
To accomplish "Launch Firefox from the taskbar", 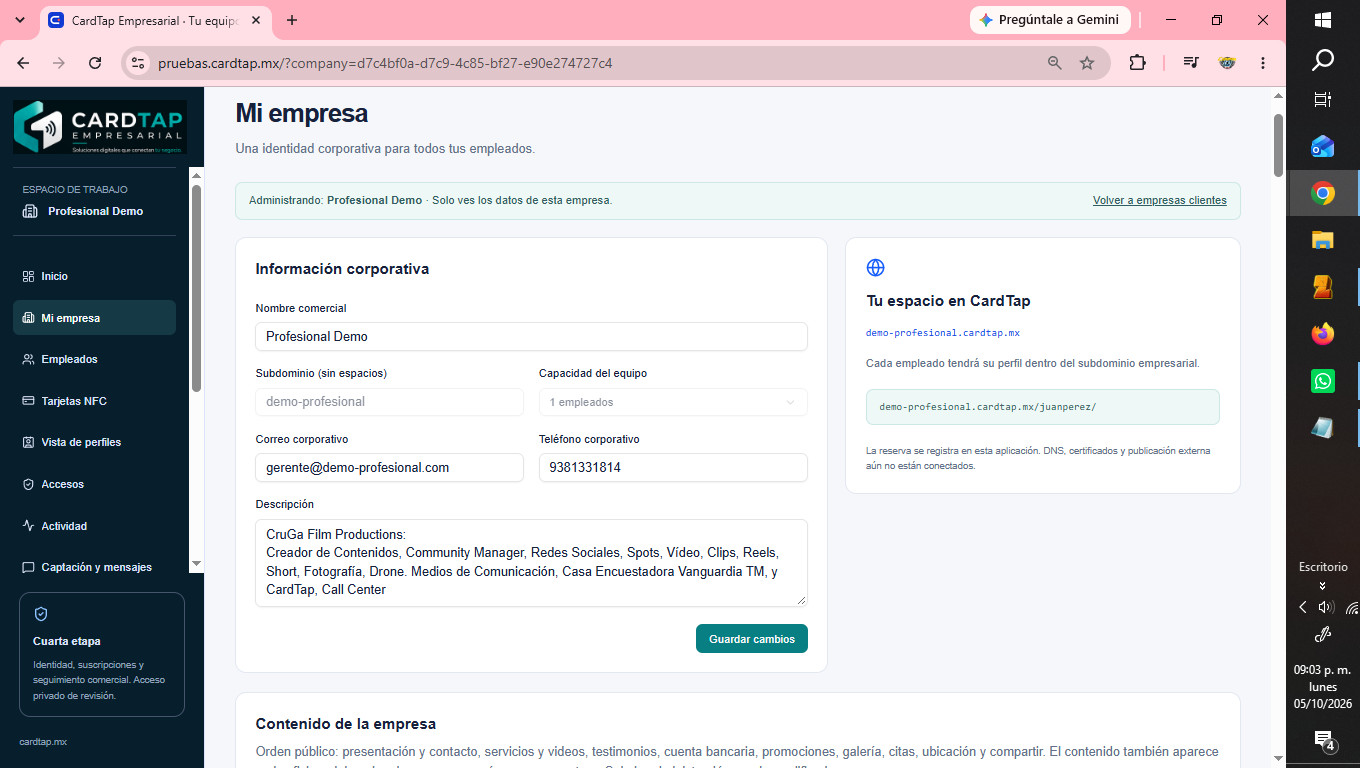I will click(1323, 334).
